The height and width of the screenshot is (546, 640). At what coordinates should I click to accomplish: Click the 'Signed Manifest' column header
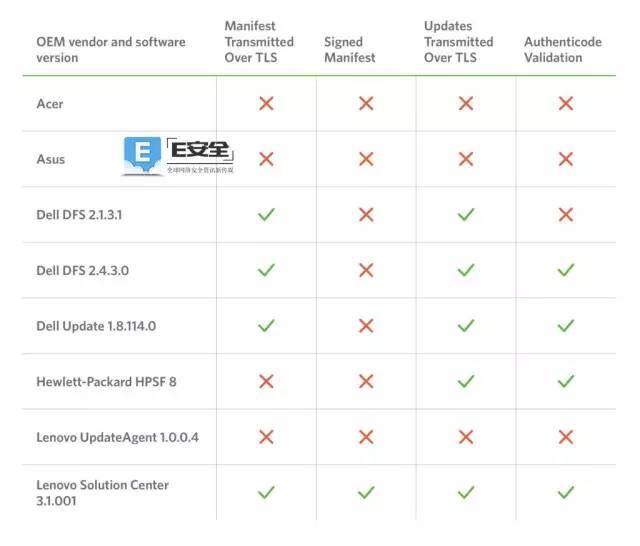[x=350, y=50]
